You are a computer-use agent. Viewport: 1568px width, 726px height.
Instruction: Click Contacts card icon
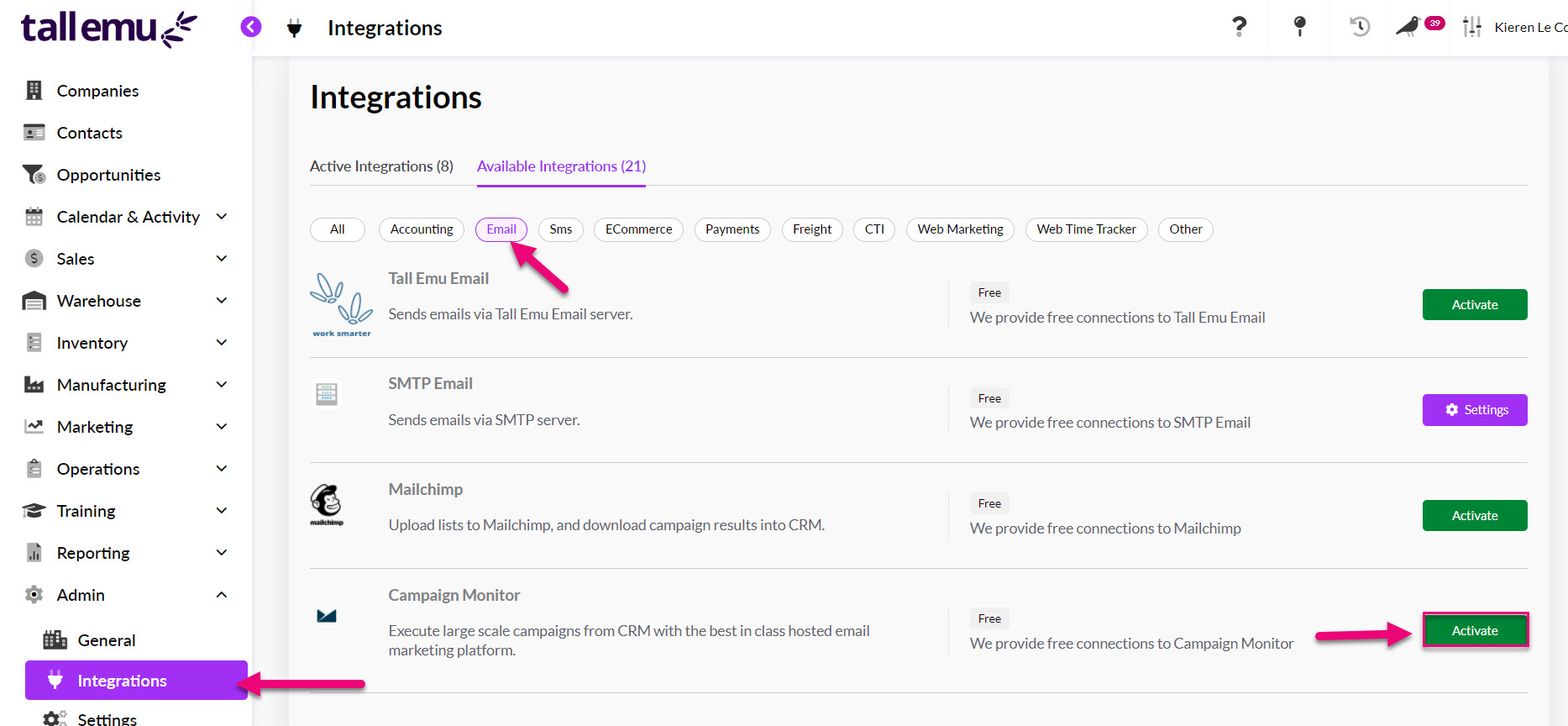click(34, 132)
